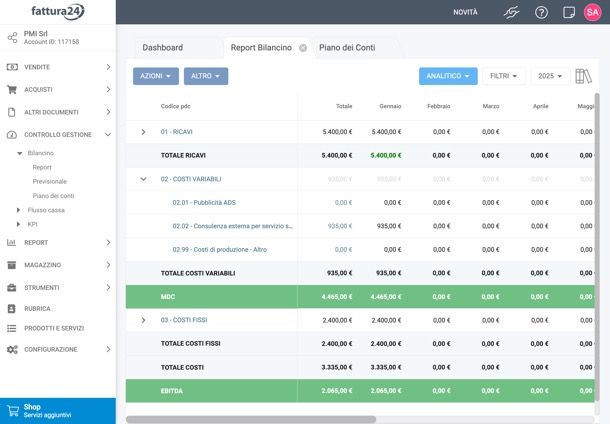Viewport: 610px width, 424px height.
Task: Open the ANALITICO view dropdown
Action: click(x=448, y=76)
